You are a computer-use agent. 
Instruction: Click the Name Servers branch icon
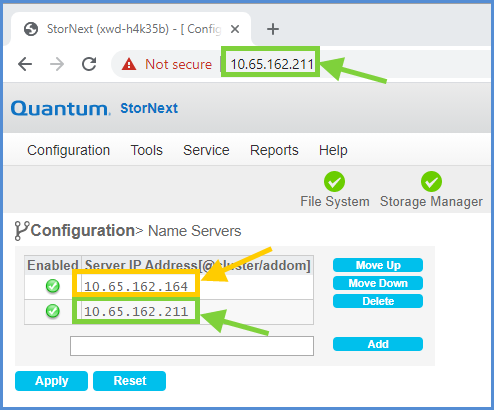pyautogui.click(x=22, y=231)
